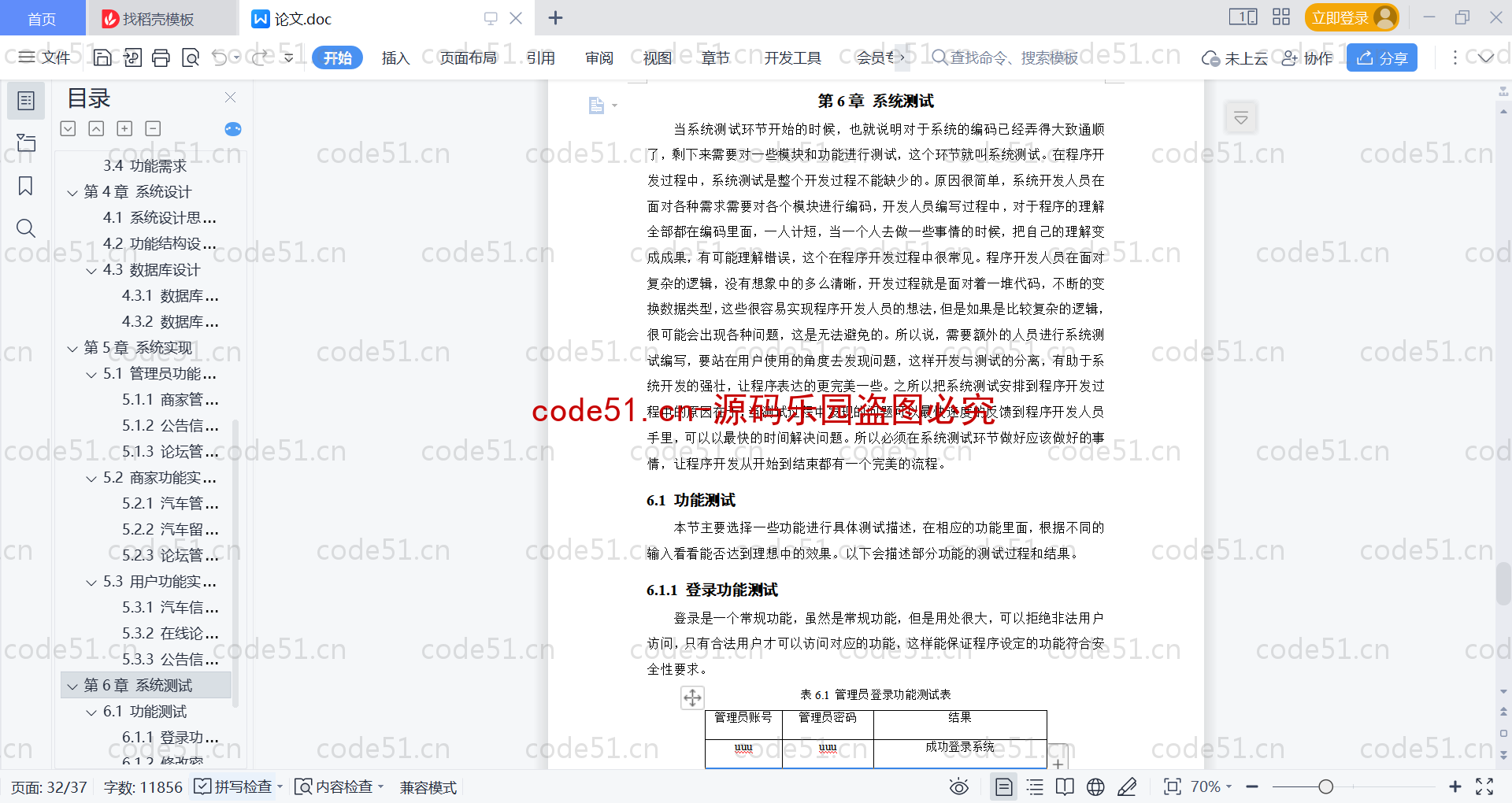Click the right-side panel collapse icon
Image resolution: width=1512 pixels, height=803 pixels.
[x=1241, y=118]
